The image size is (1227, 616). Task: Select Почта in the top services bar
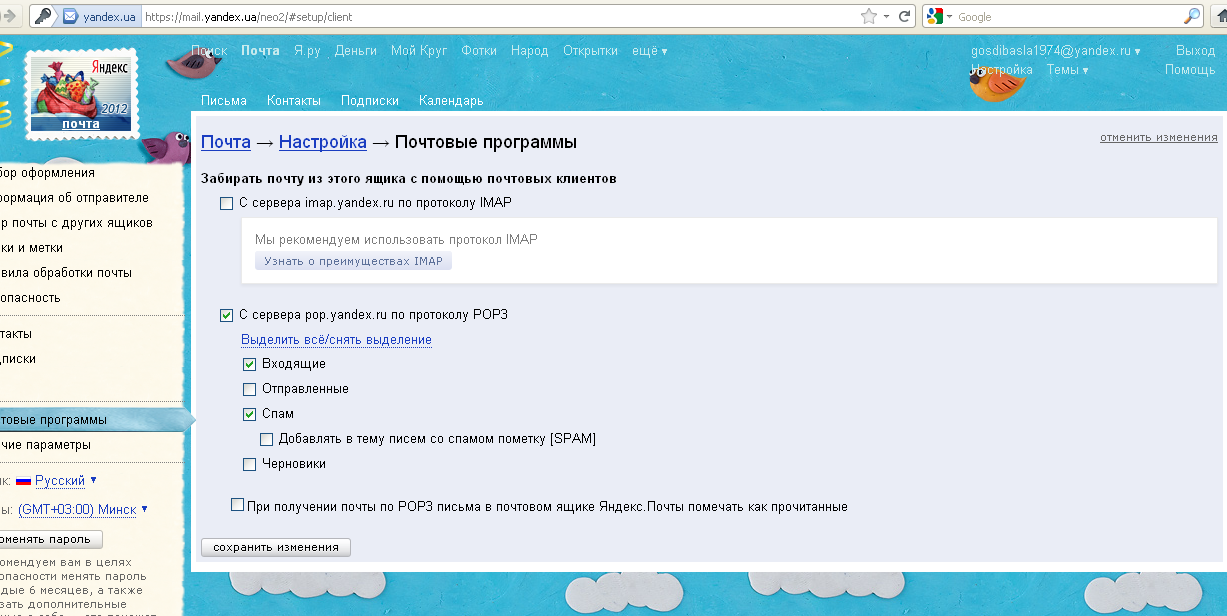(x=261, y=51)
